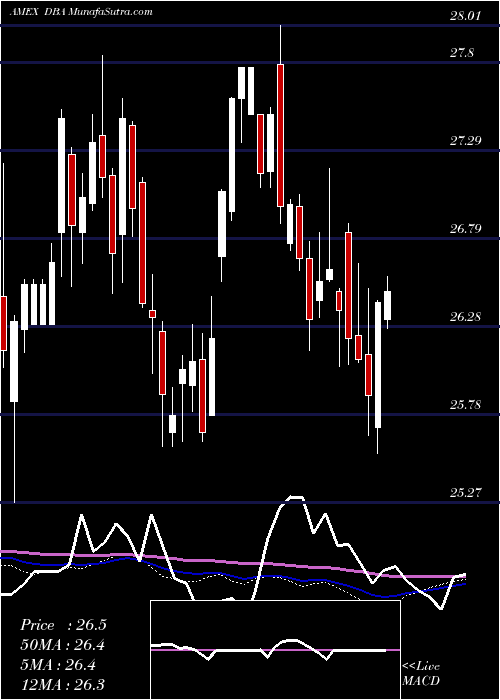Click the AMEX DBA MunafaSutra.com title text

click(x=81, y=12)
